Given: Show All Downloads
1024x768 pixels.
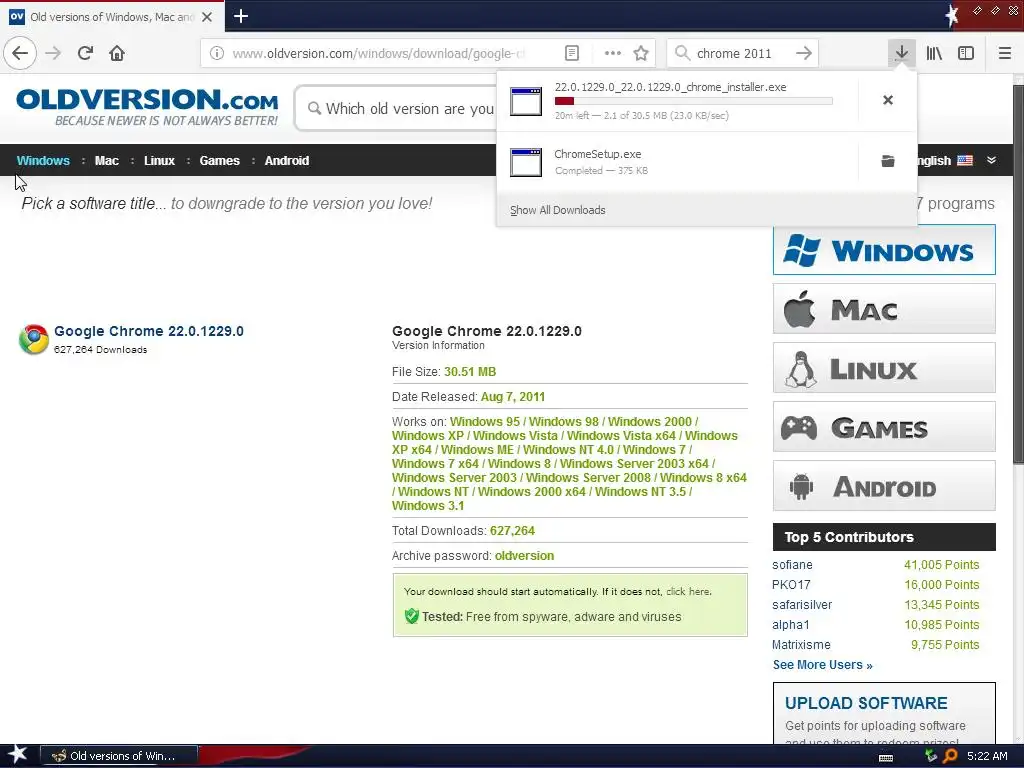Looking at the screenshot, I should (x=558, y=210).
